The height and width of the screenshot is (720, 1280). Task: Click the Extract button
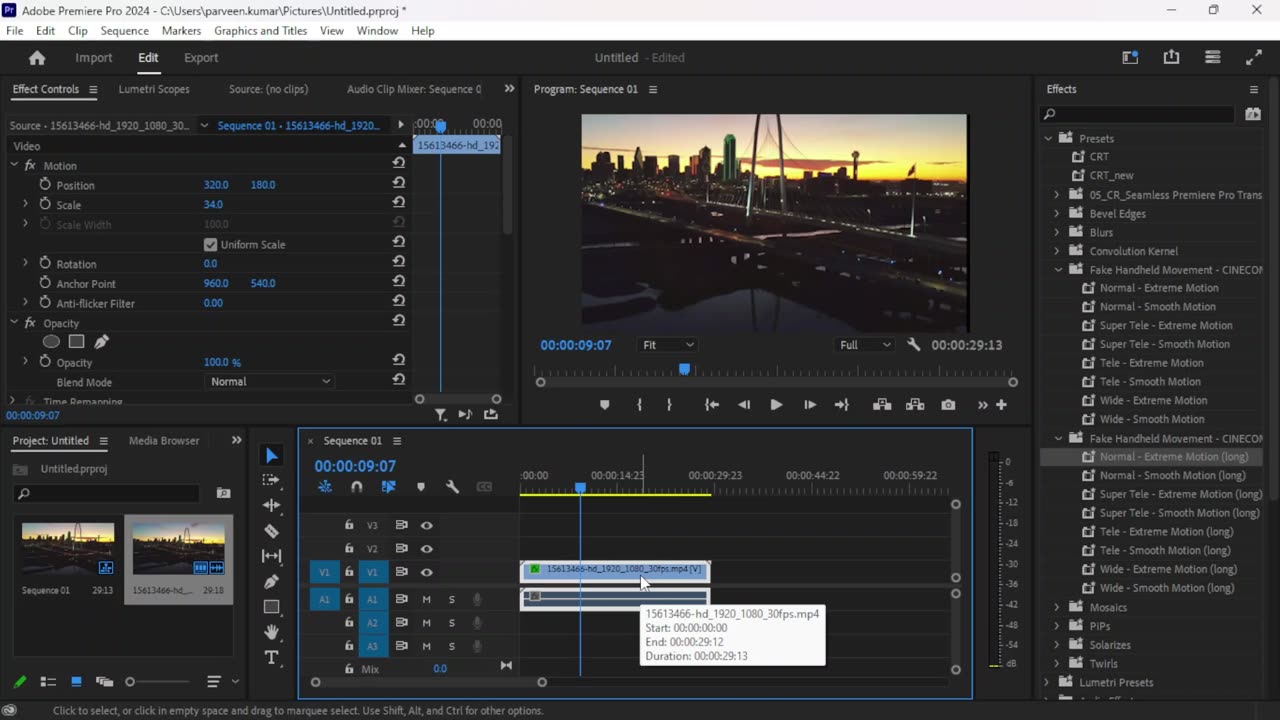[x=915, y=405]
